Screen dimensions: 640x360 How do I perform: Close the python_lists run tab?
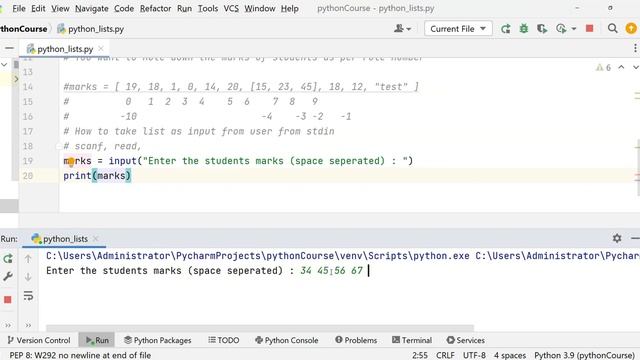click(96, 238)
